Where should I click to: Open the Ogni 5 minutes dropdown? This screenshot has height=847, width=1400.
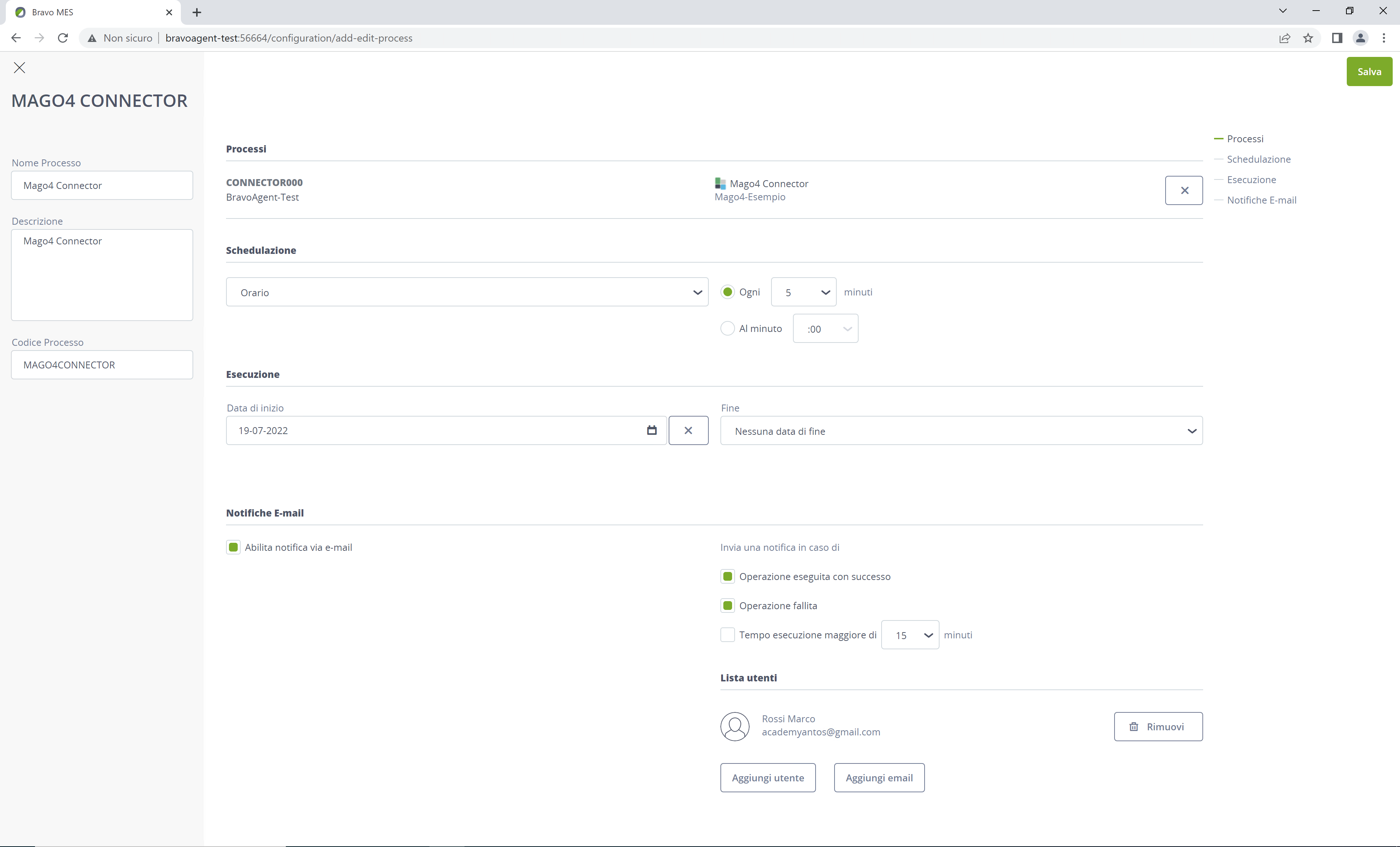pyautogui.click(x=804, y=292)
